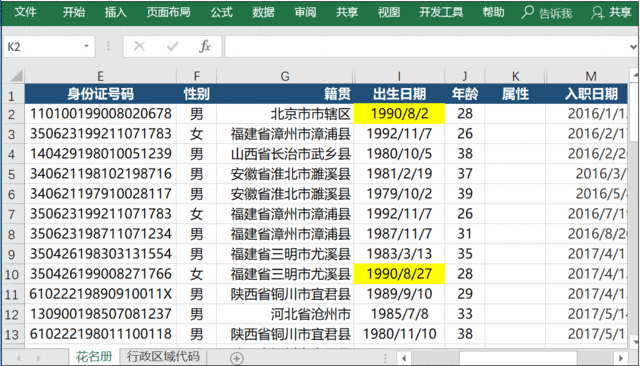Select column G header
Screen dimensions: 640x366
click(x=285, y=76)
